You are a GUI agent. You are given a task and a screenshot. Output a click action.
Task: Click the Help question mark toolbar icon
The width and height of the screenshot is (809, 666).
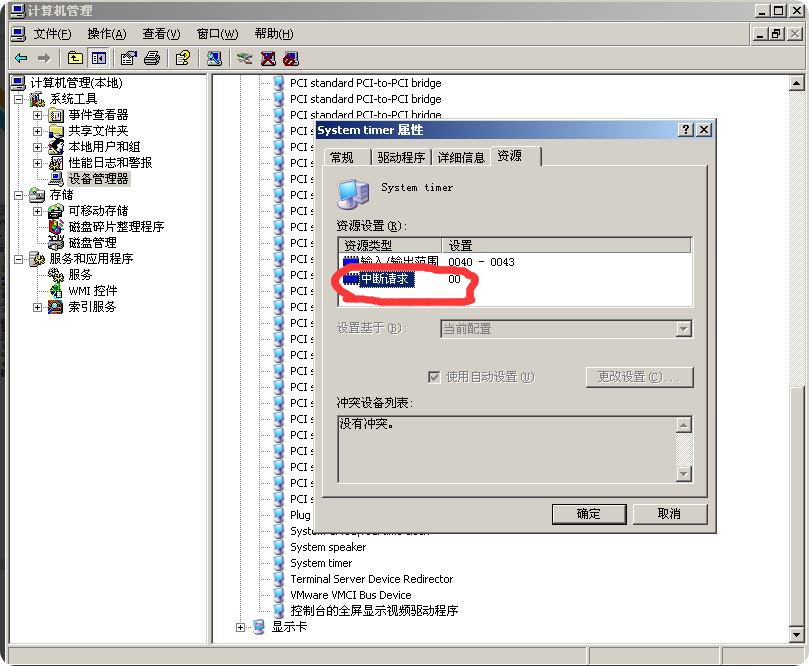pos(183,58)
